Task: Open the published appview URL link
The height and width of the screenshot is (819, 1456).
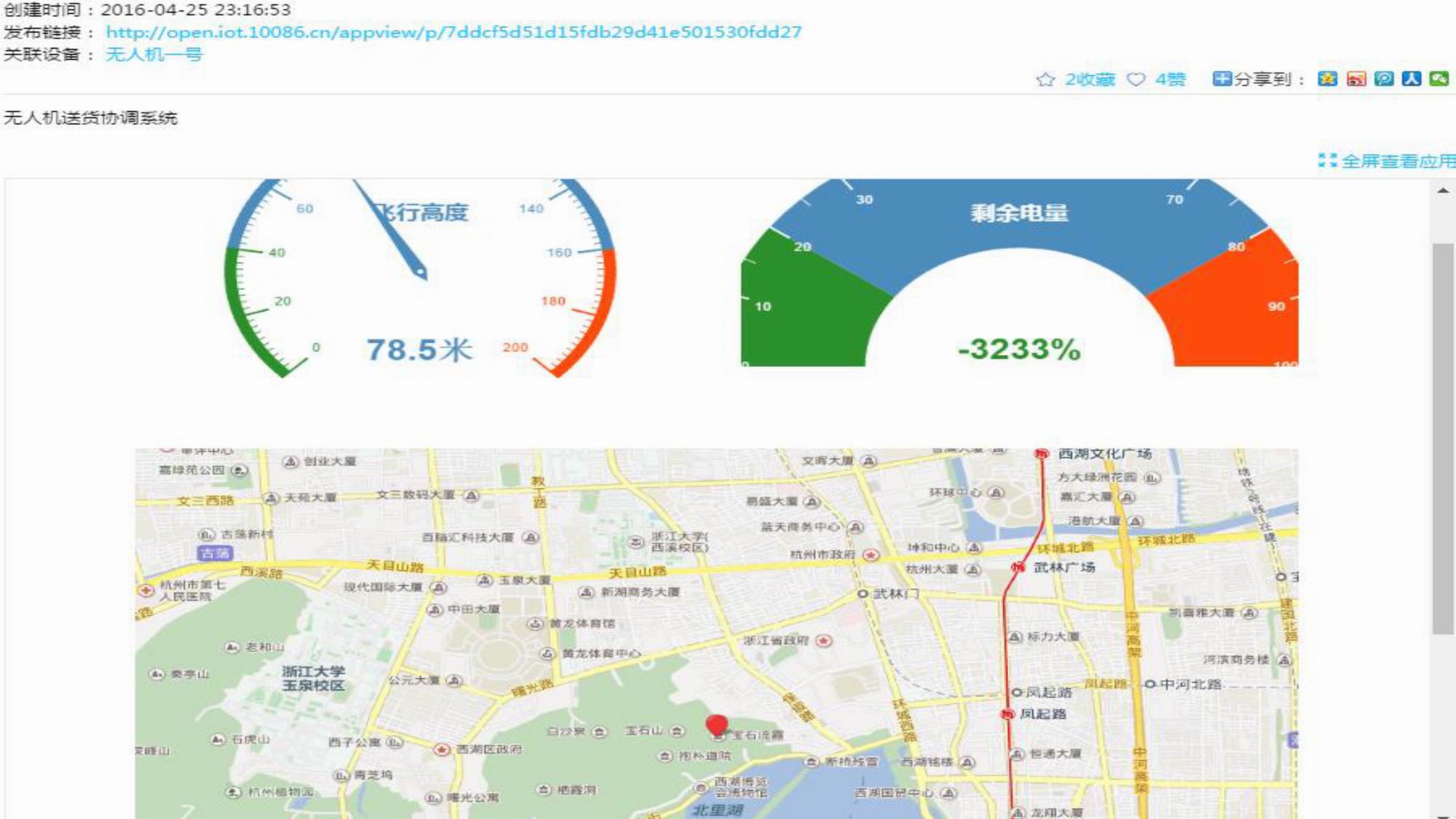Action: 453,32
